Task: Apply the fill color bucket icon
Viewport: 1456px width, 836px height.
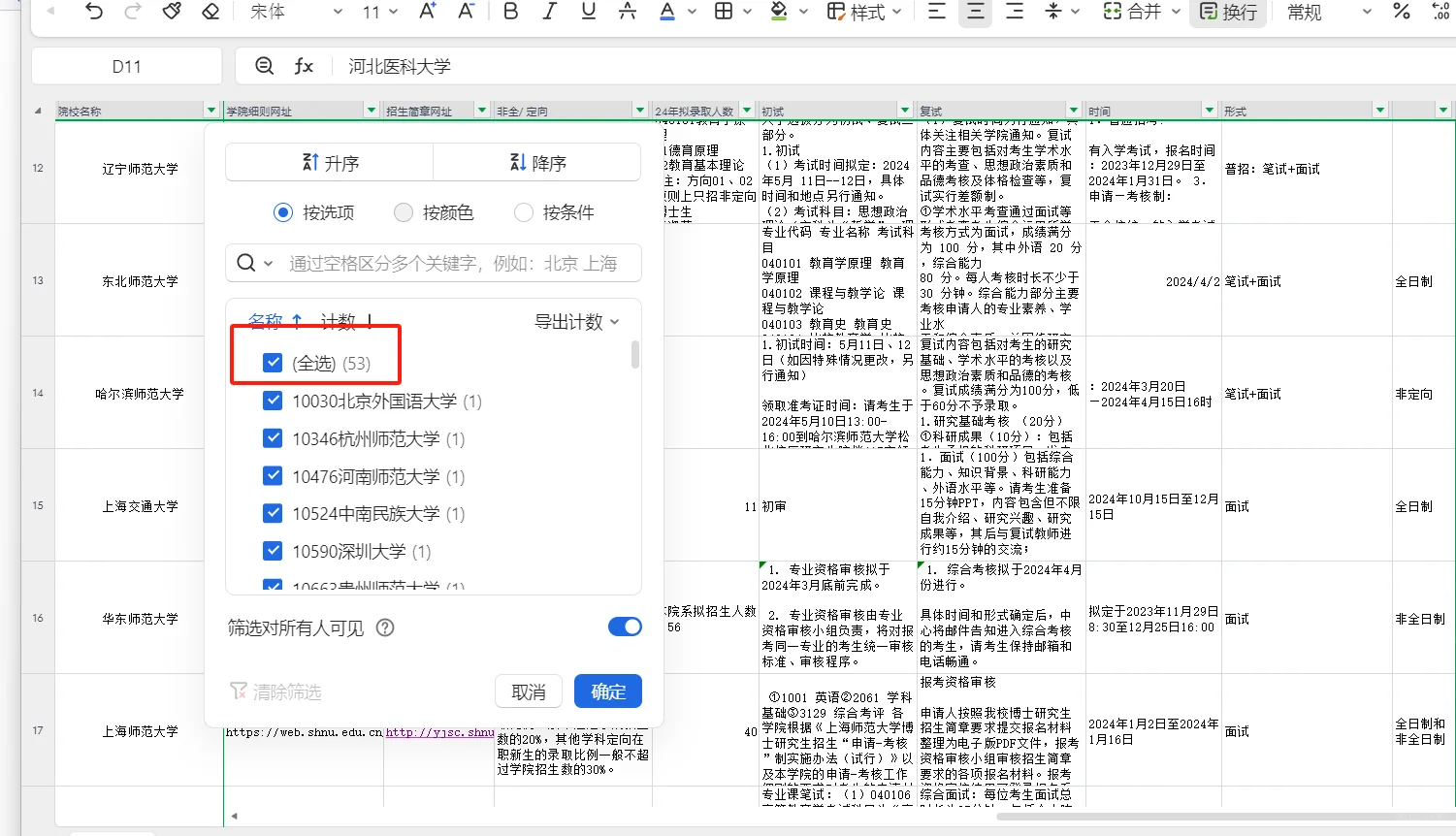Action: (779, 12)
